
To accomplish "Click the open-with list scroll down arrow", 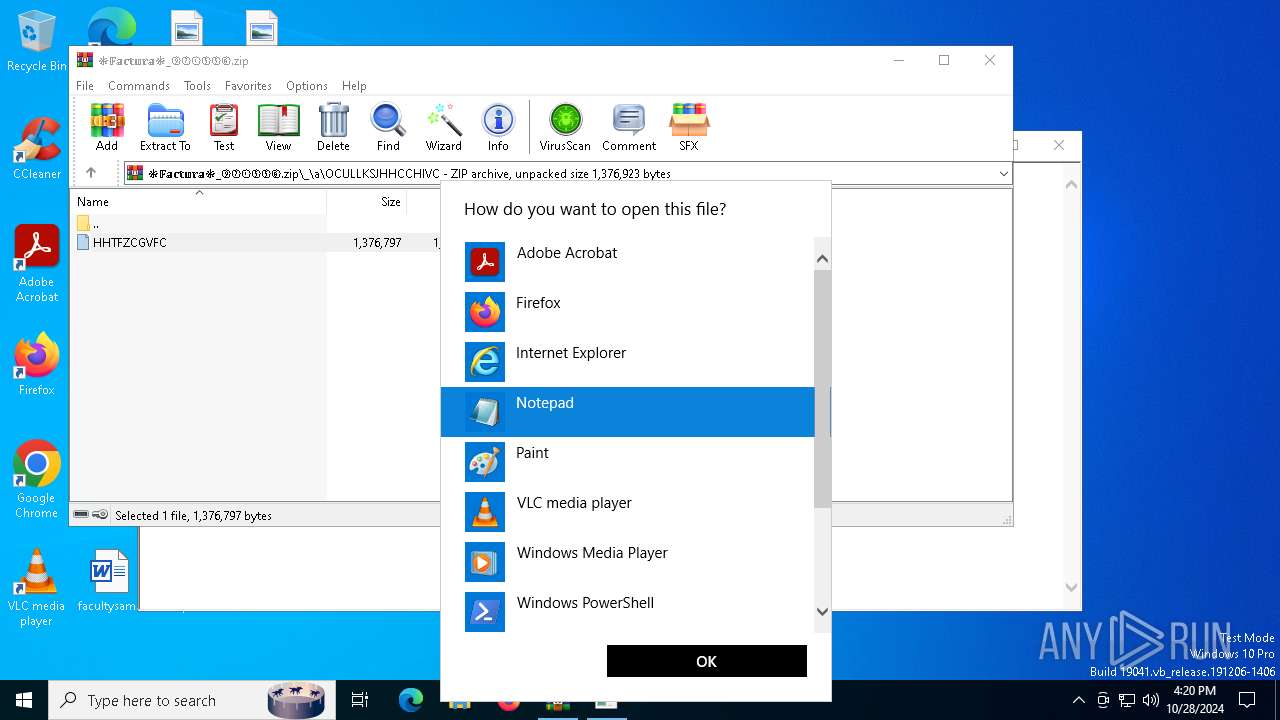I will pyautogui.click(x=823, y=611).
